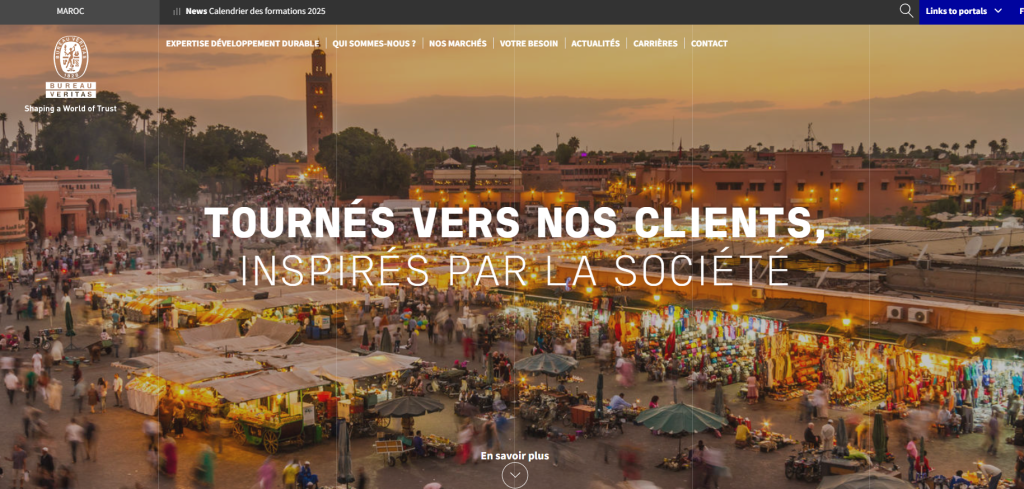Image resolution: width=1024 pixels, height=489 pixels.
Task: Click the circled down arrow icon
Action: coord(514,475)
